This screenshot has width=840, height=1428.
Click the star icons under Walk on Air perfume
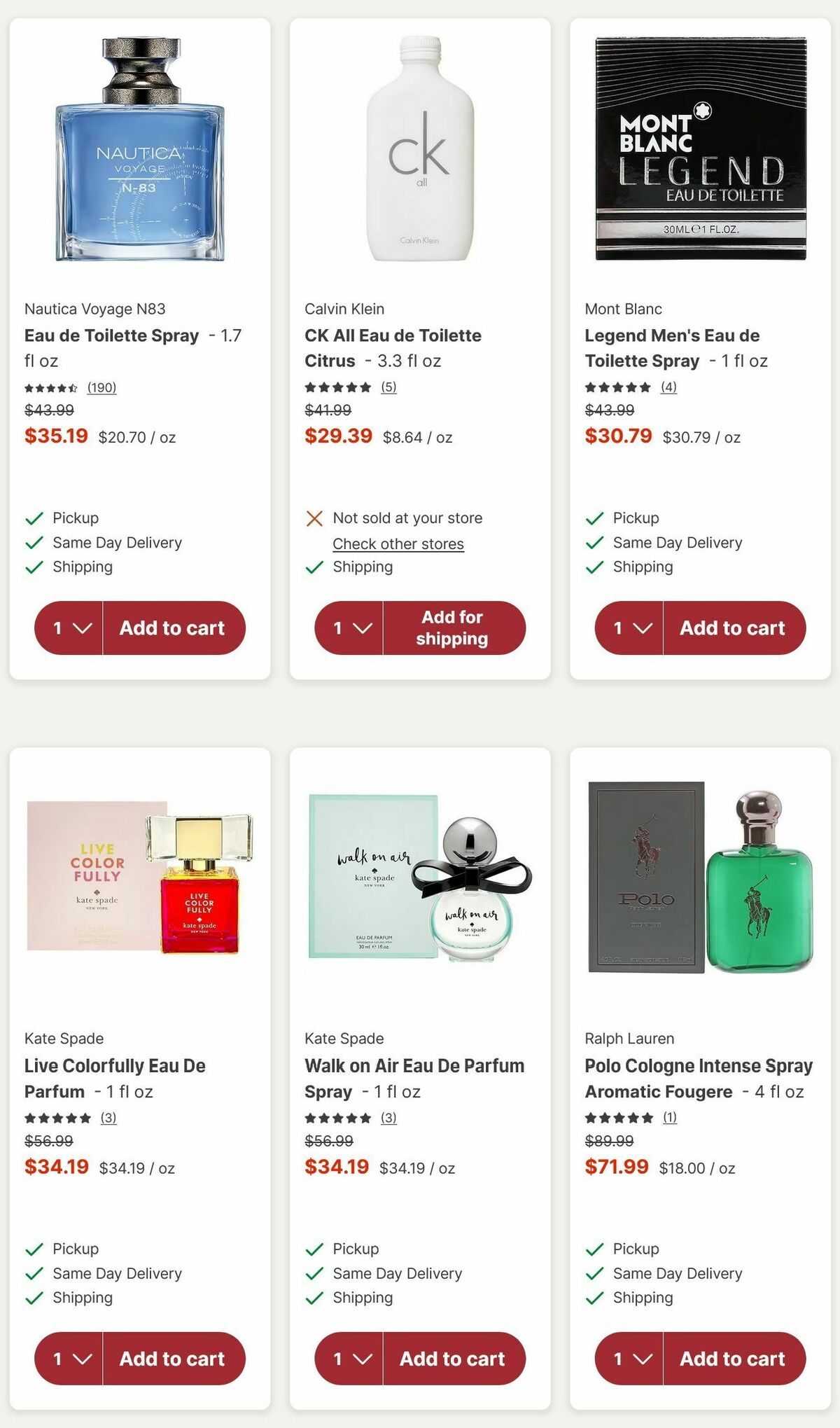[x=336, y=1118]
